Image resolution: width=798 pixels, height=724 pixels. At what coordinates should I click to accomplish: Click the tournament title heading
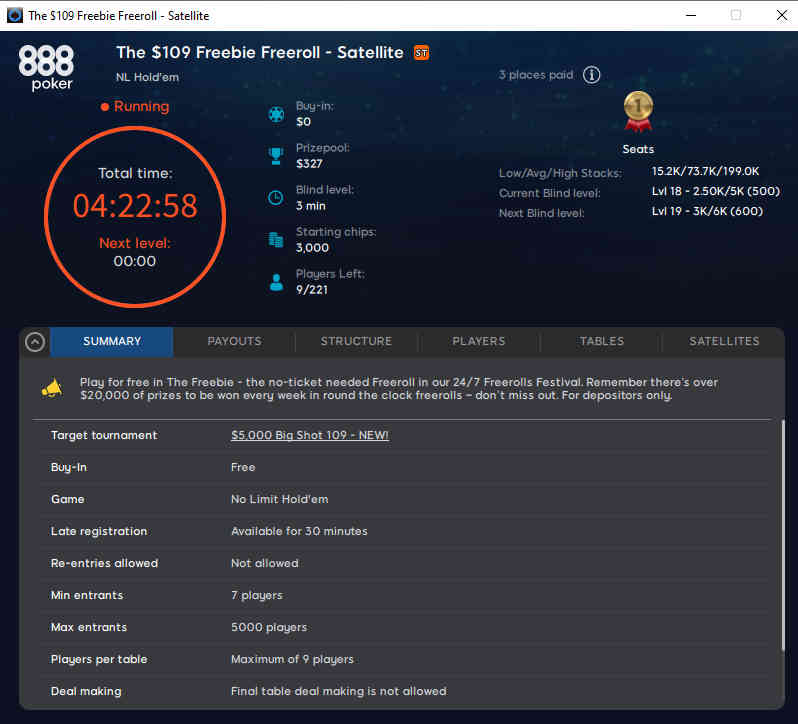coord(260,52)
